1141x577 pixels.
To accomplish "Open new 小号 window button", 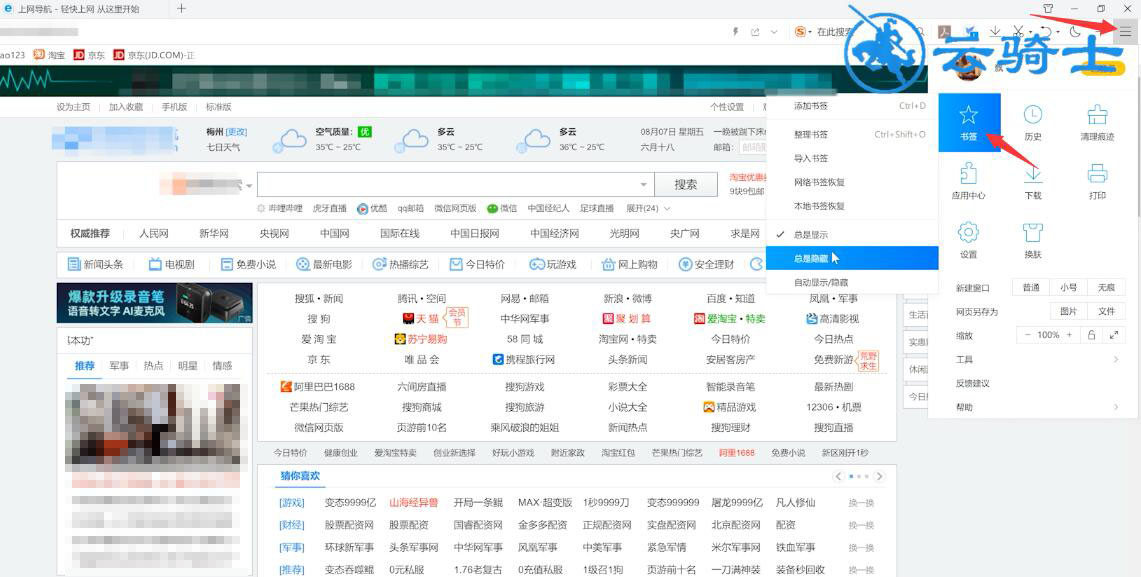I will [x=1068, y=287].
